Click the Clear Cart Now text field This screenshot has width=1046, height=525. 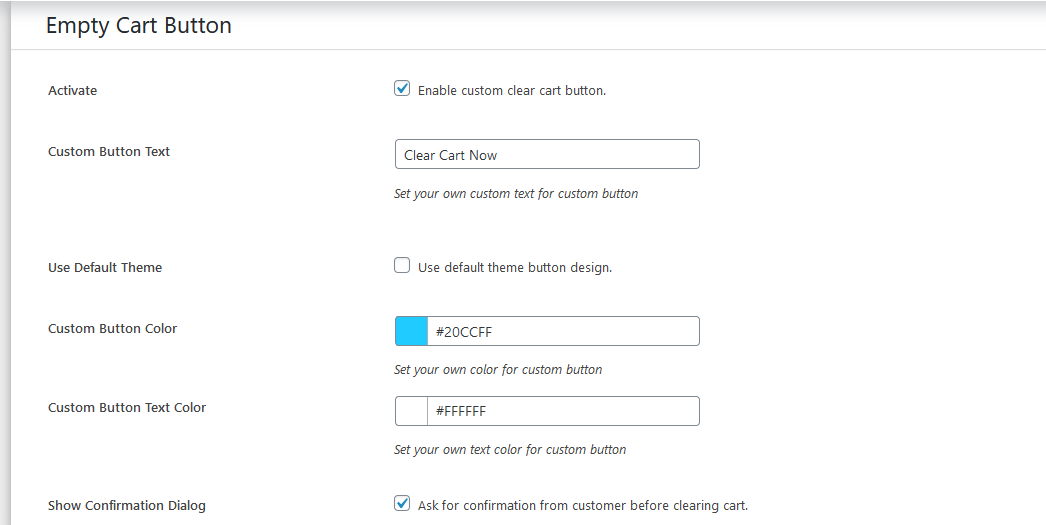tap(547, 155)
